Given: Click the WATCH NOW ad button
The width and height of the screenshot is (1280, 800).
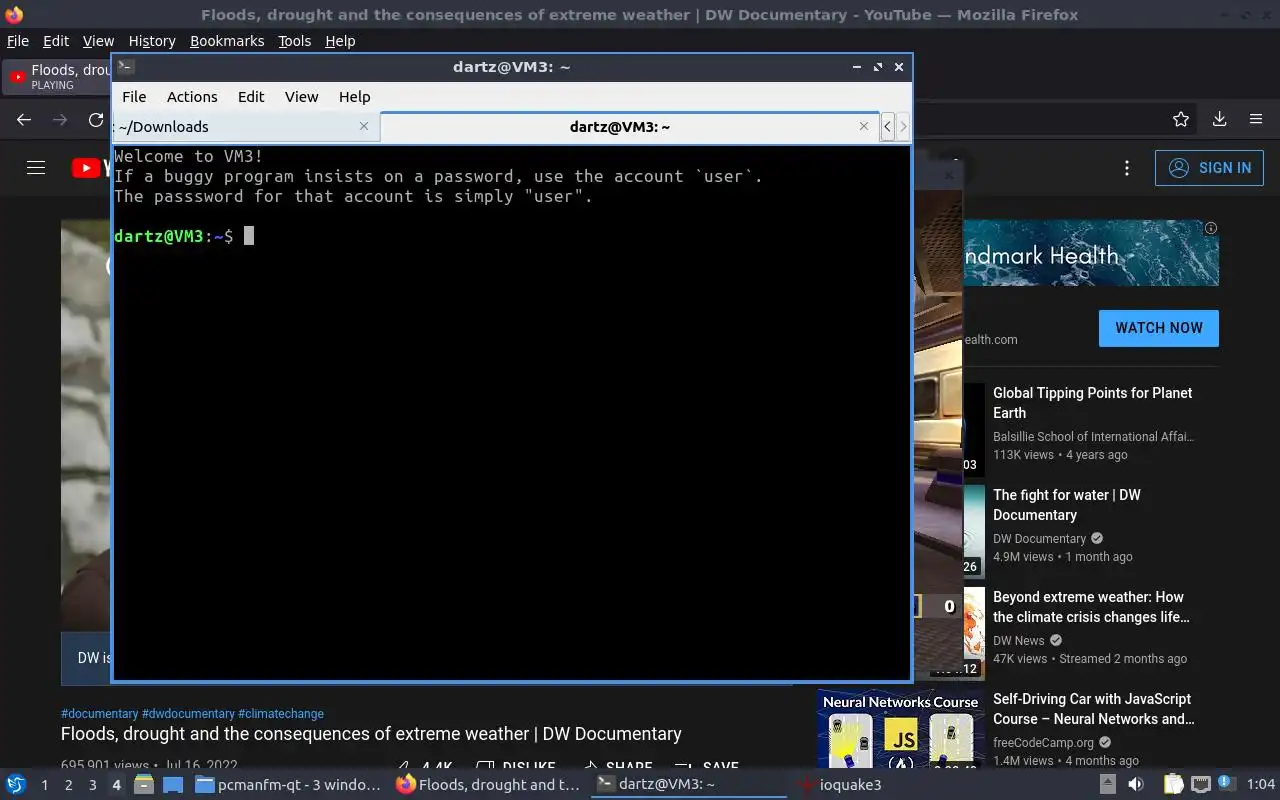Looking at the screenshot, I should [x=1159, y=328].
